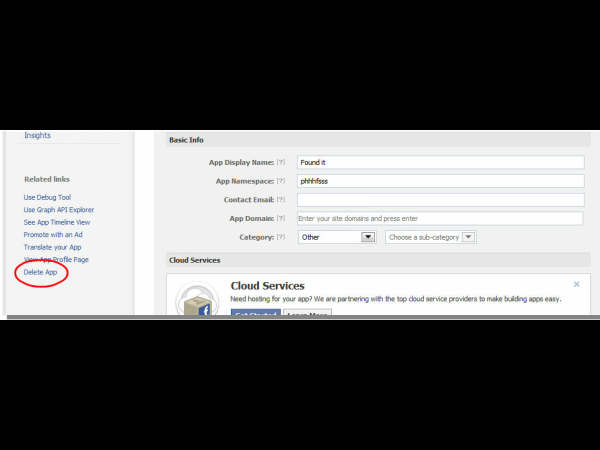Click the Related links heading

pos(47,179)
